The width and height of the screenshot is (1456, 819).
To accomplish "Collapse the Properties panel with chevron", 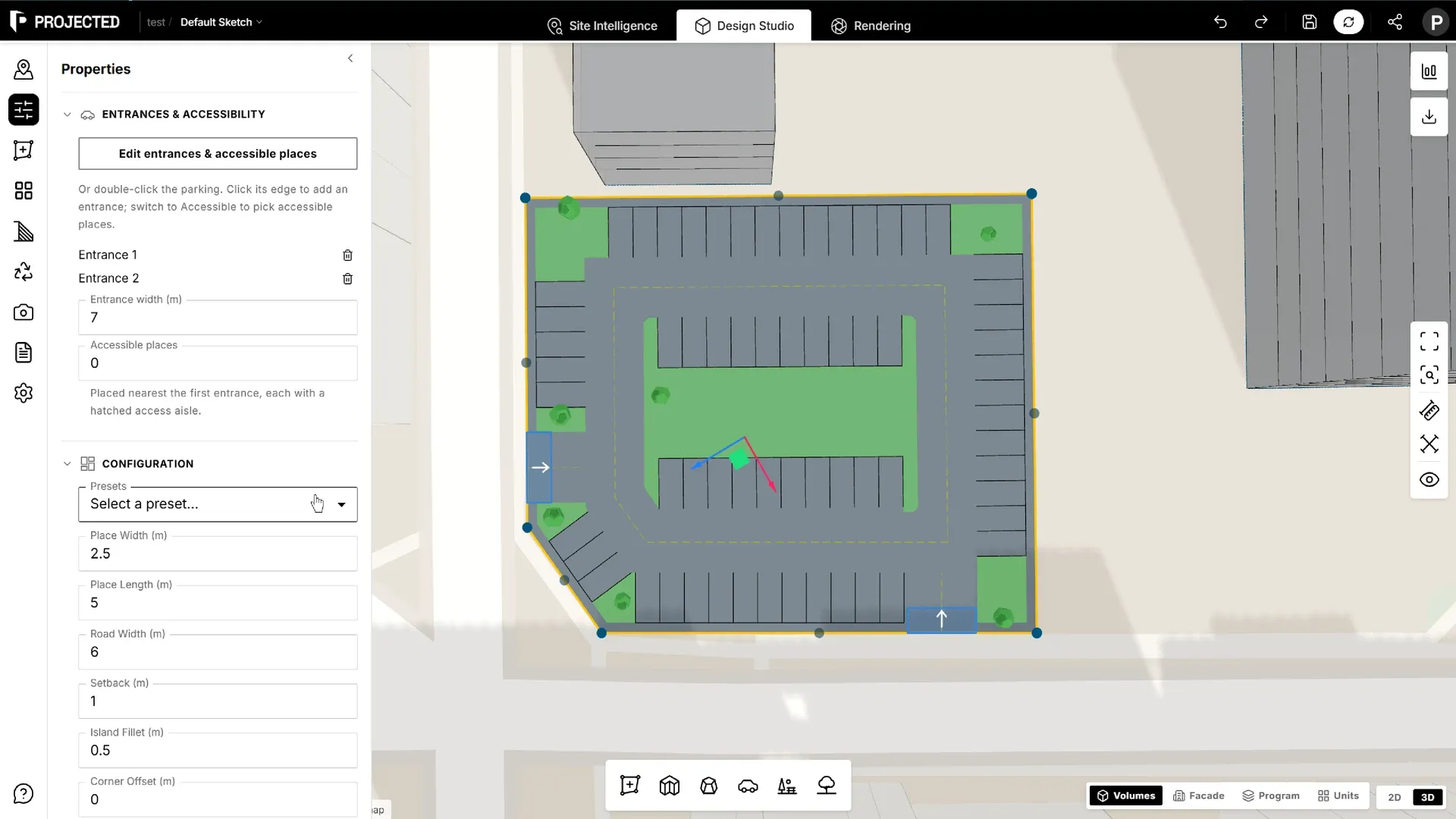I will click(x=350, y=58).
